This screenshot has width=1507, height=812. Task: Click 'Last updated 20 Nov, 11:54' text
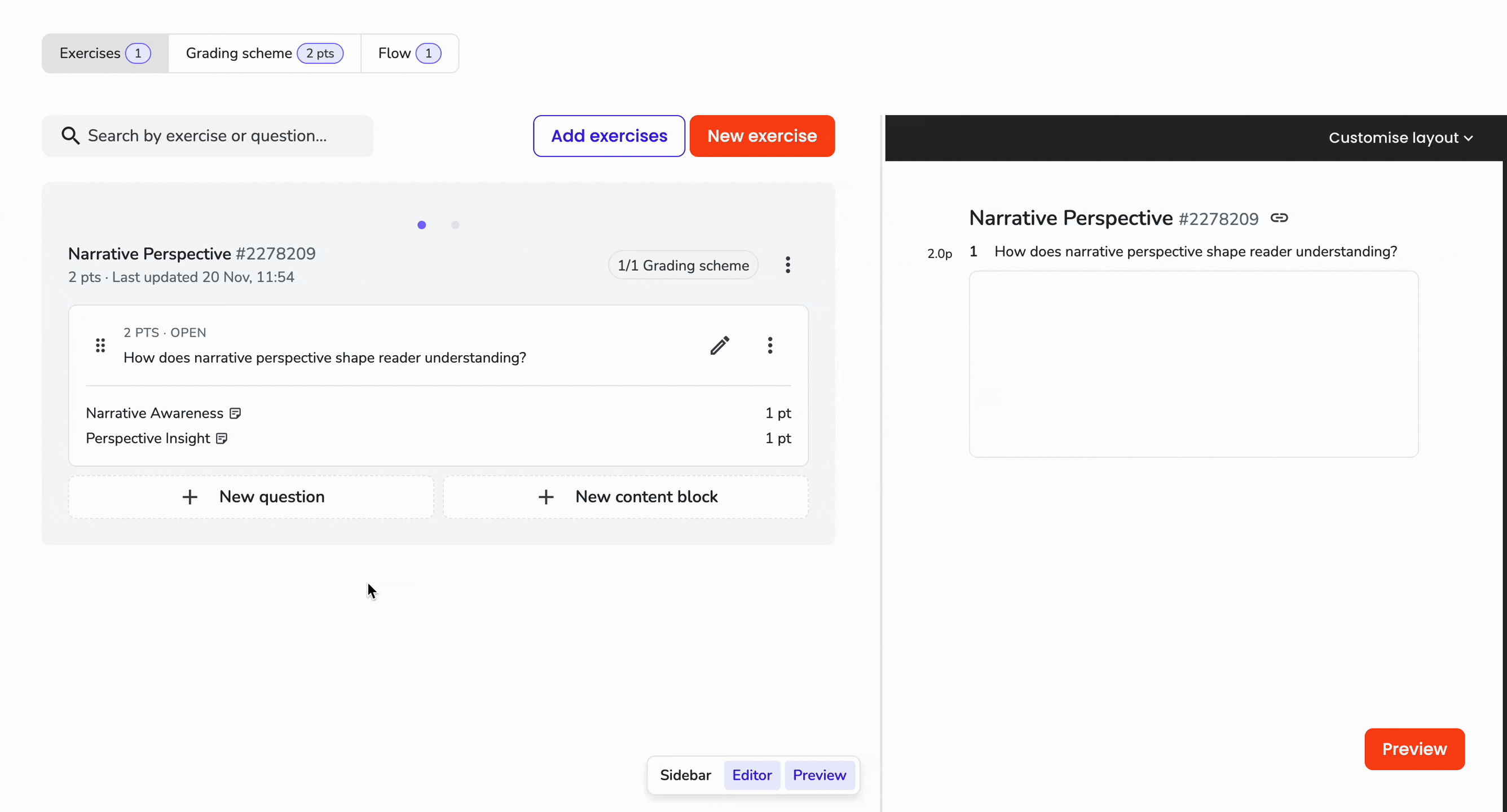point(203,277)
